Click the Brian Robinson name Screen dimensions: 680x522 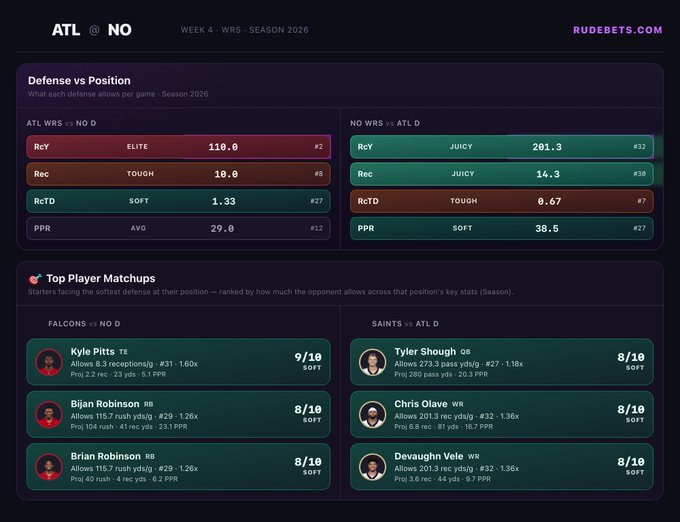point(105,457)
